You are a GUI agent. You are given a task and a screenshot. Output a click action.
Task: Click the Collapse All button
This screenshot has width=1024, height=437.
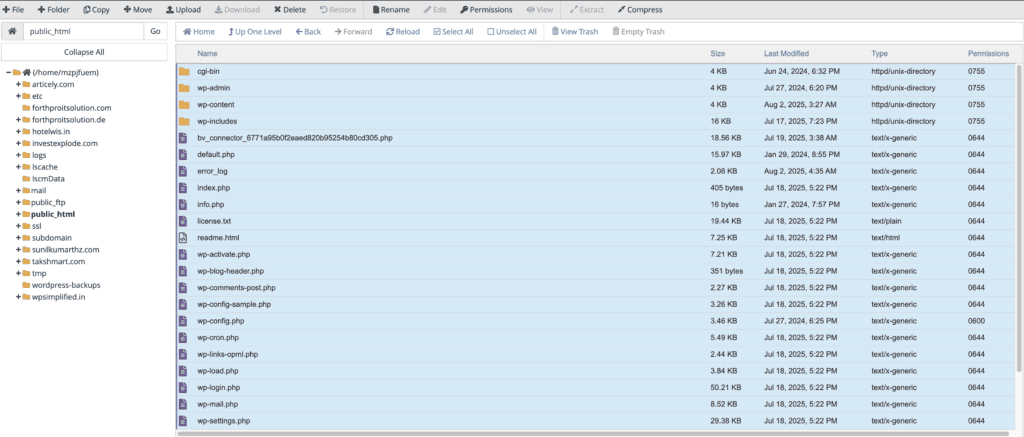point(84,52)
